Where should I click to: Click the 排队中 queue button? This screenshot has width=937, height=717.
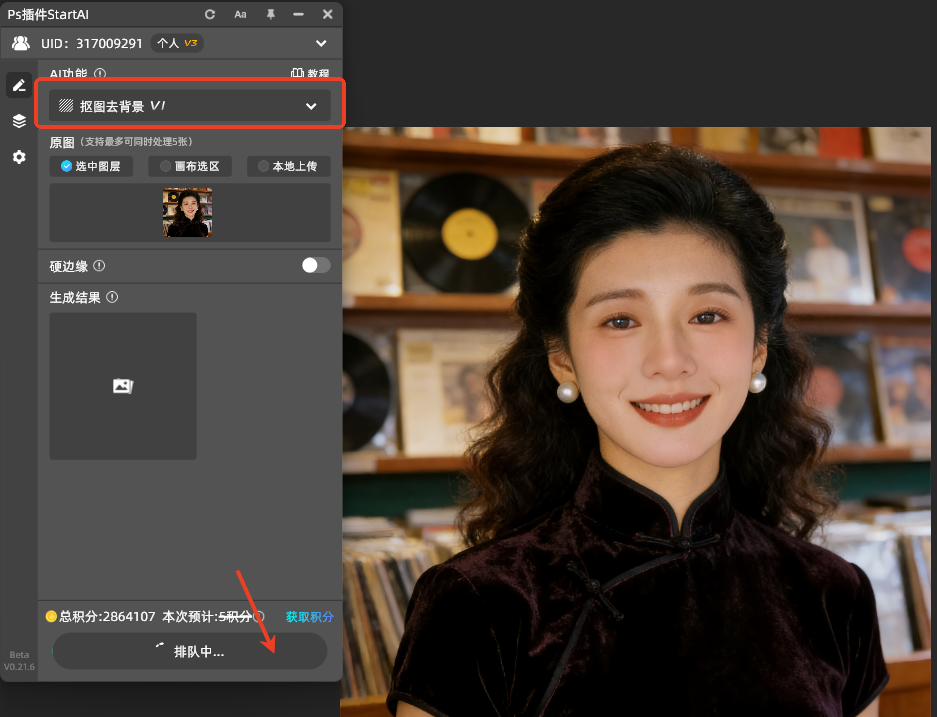pos(189,651)
